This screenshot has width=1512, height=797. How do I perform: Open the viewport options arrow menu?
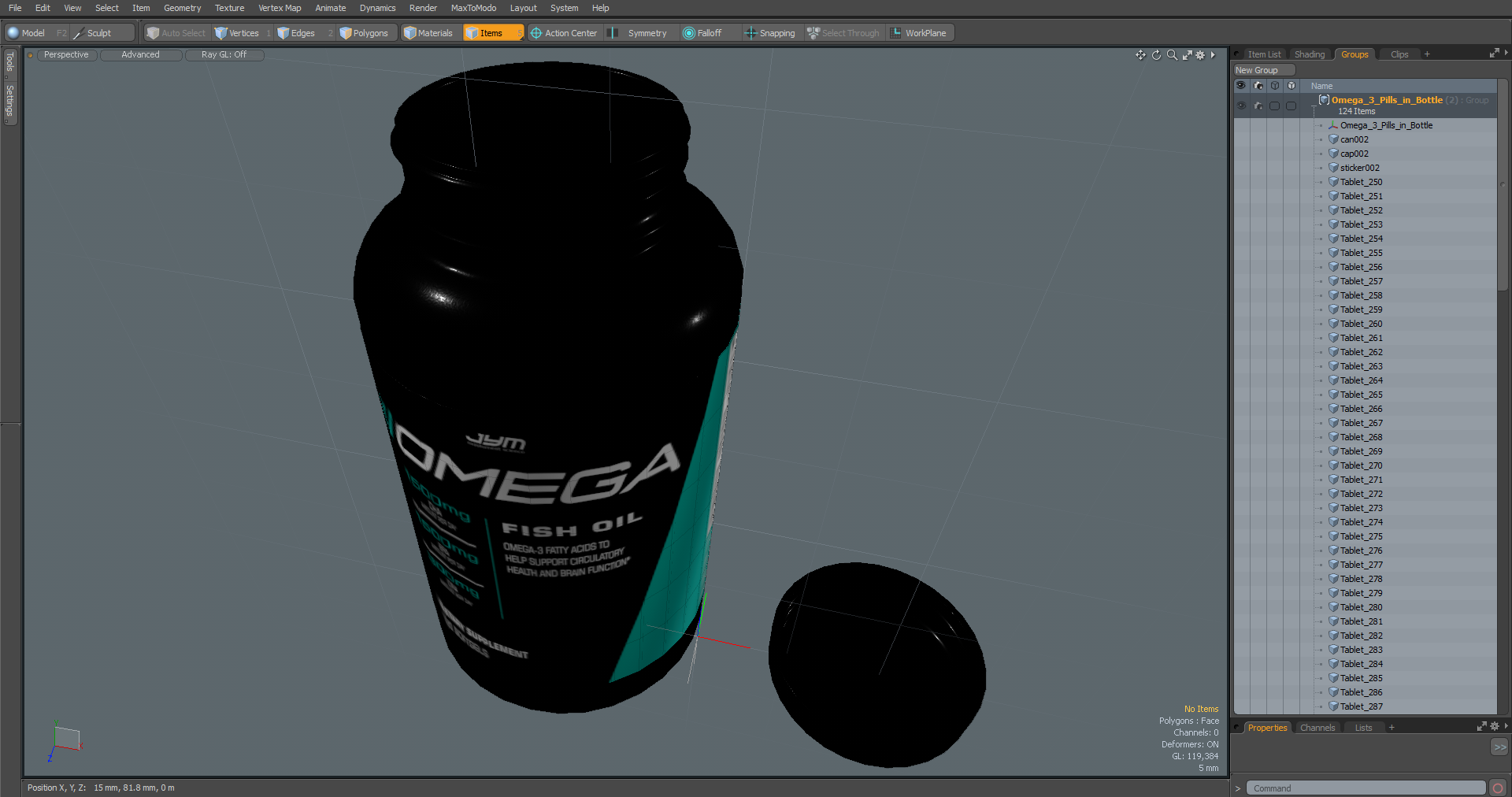click(1213, 55)
